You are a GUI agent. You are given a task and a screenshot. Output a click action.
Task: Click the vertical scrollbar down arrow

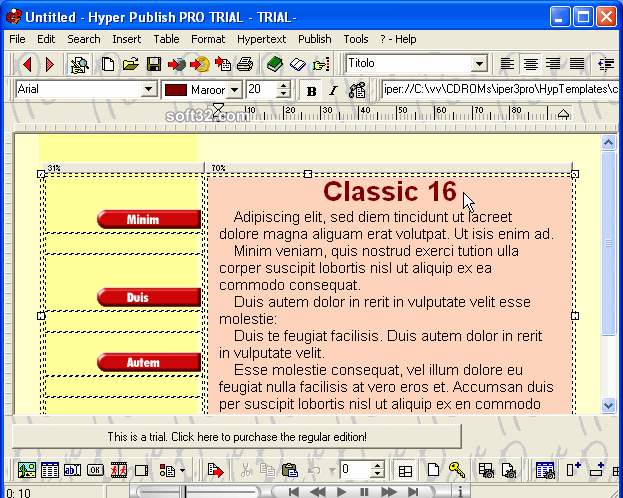pos(608,405)
